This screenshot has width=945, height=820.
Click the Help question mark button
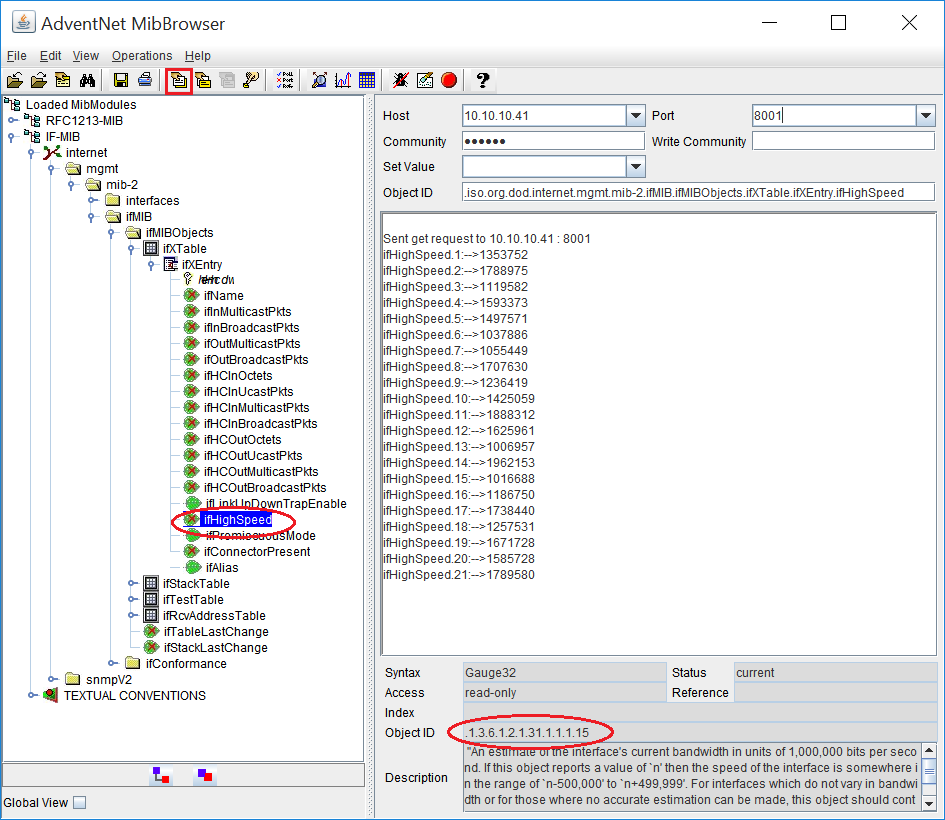point(481,80)
